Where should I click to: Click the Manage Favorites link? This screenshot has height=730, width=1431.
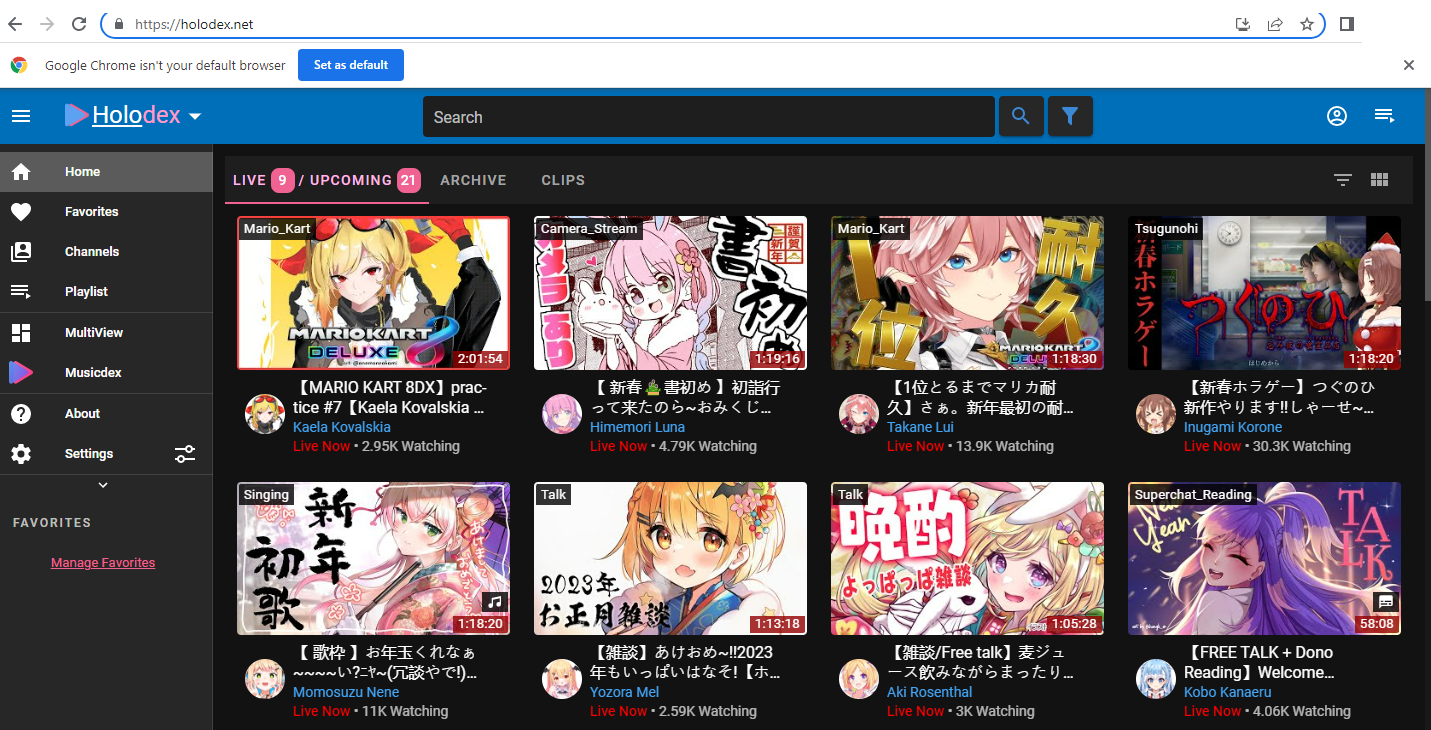(x=103, y=562)
